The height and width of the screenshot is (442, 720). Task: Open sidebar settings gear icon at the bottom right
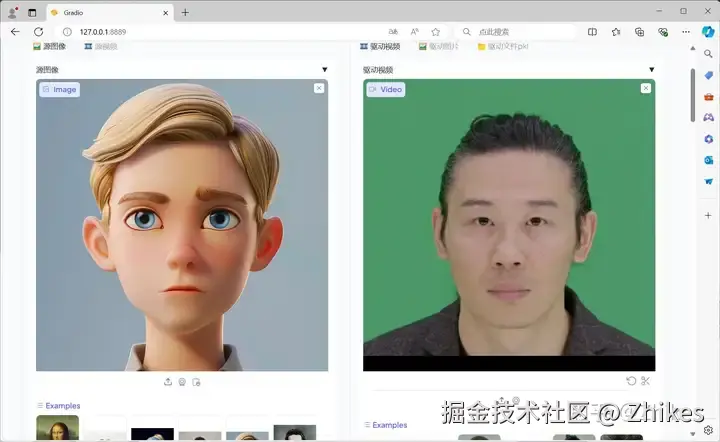[x=708, y=430]
